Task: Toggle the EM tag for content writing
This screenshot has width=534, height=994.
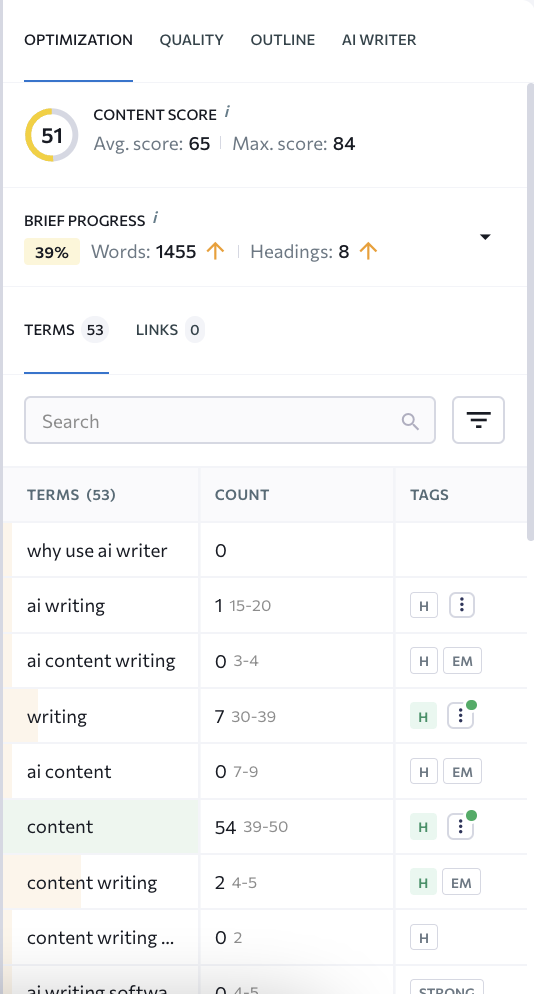Action: pos(461,882)
